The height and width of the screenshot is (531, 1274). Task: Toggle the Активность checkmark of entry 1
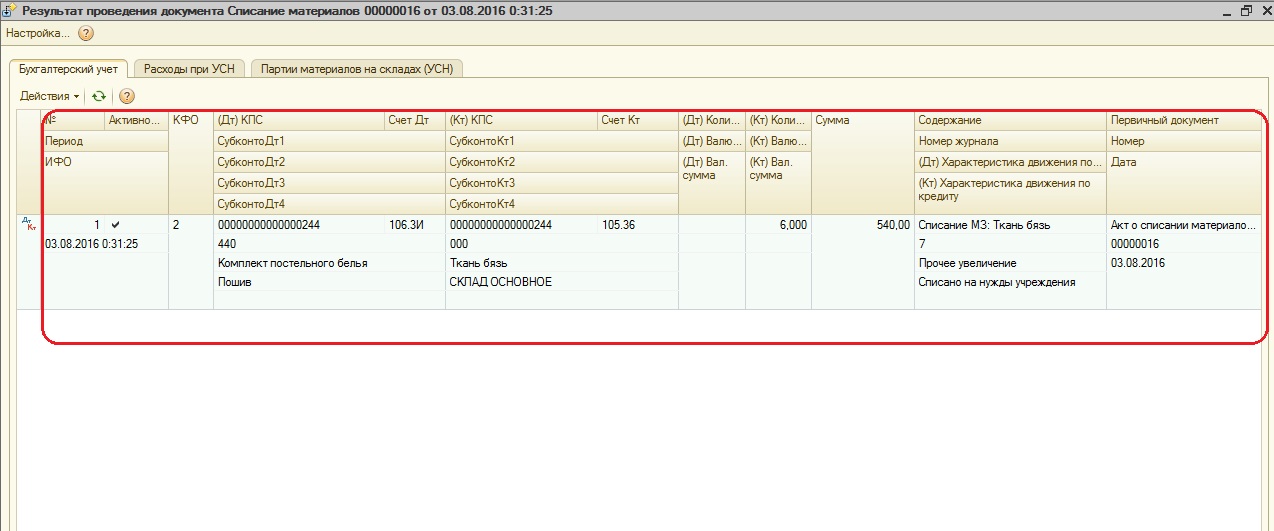tap(116, 224)
